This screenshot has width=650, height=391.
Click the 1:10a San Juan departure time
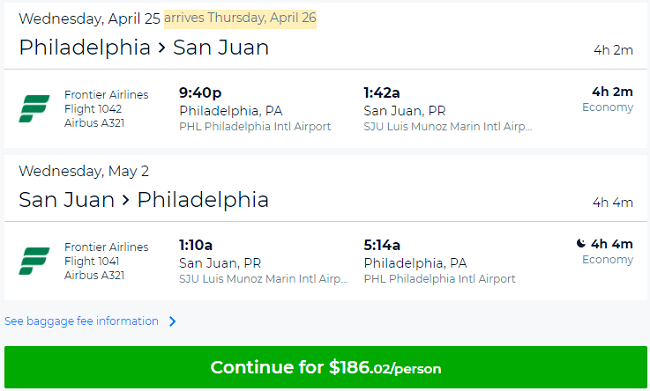[x=196, y=245]
